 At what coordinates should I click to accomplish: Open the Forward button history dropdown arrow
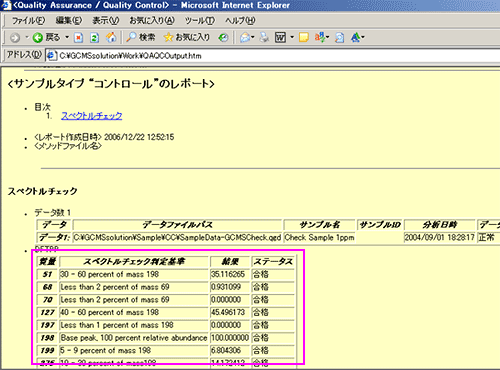[x=27, y=37]
